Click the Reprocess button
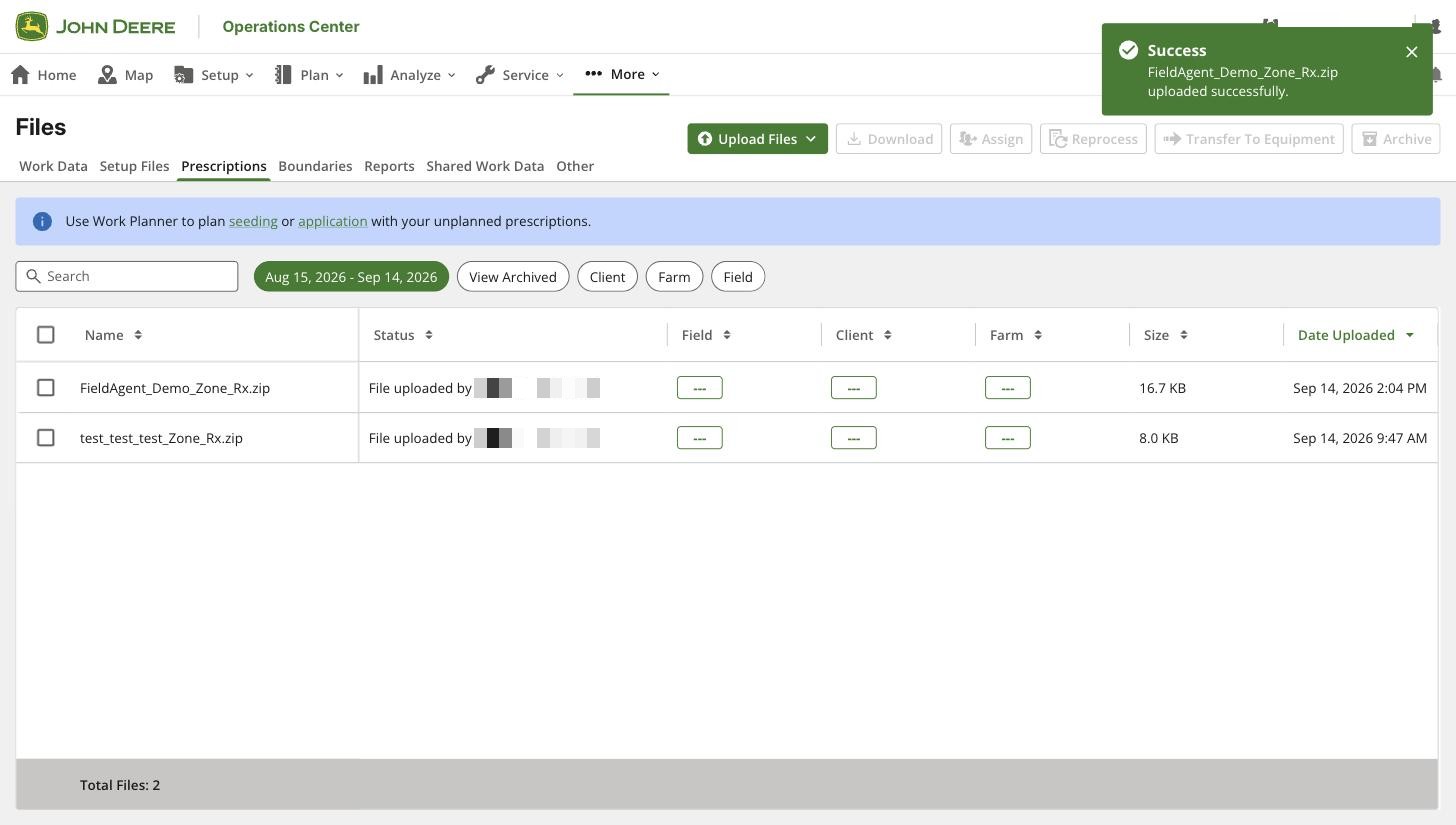Screen dimensions: 1456x825 click(x=1093, y=139)
